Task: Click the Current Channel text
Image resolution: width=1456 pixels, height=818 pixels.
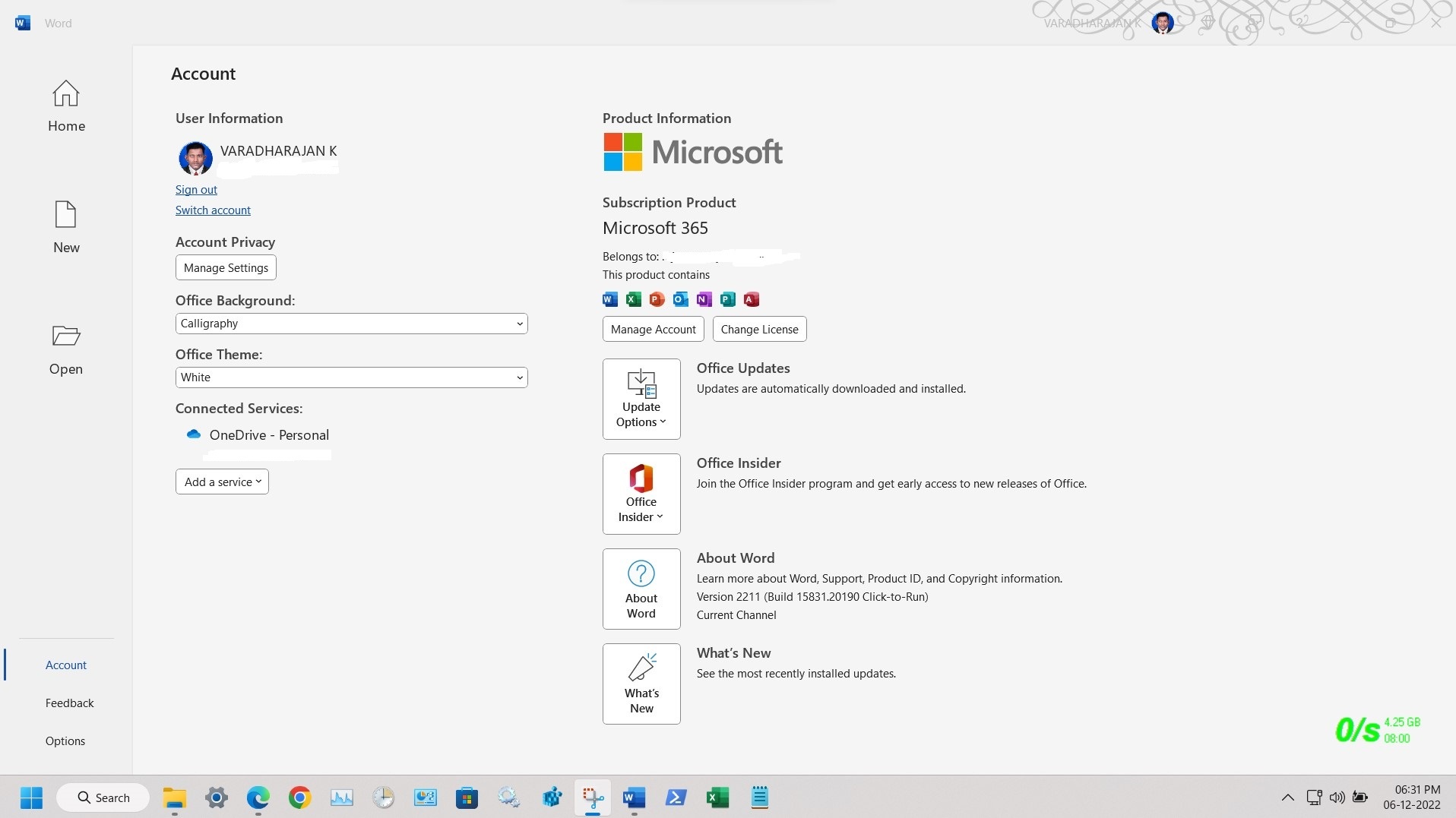Action: [x=736, y=615]
